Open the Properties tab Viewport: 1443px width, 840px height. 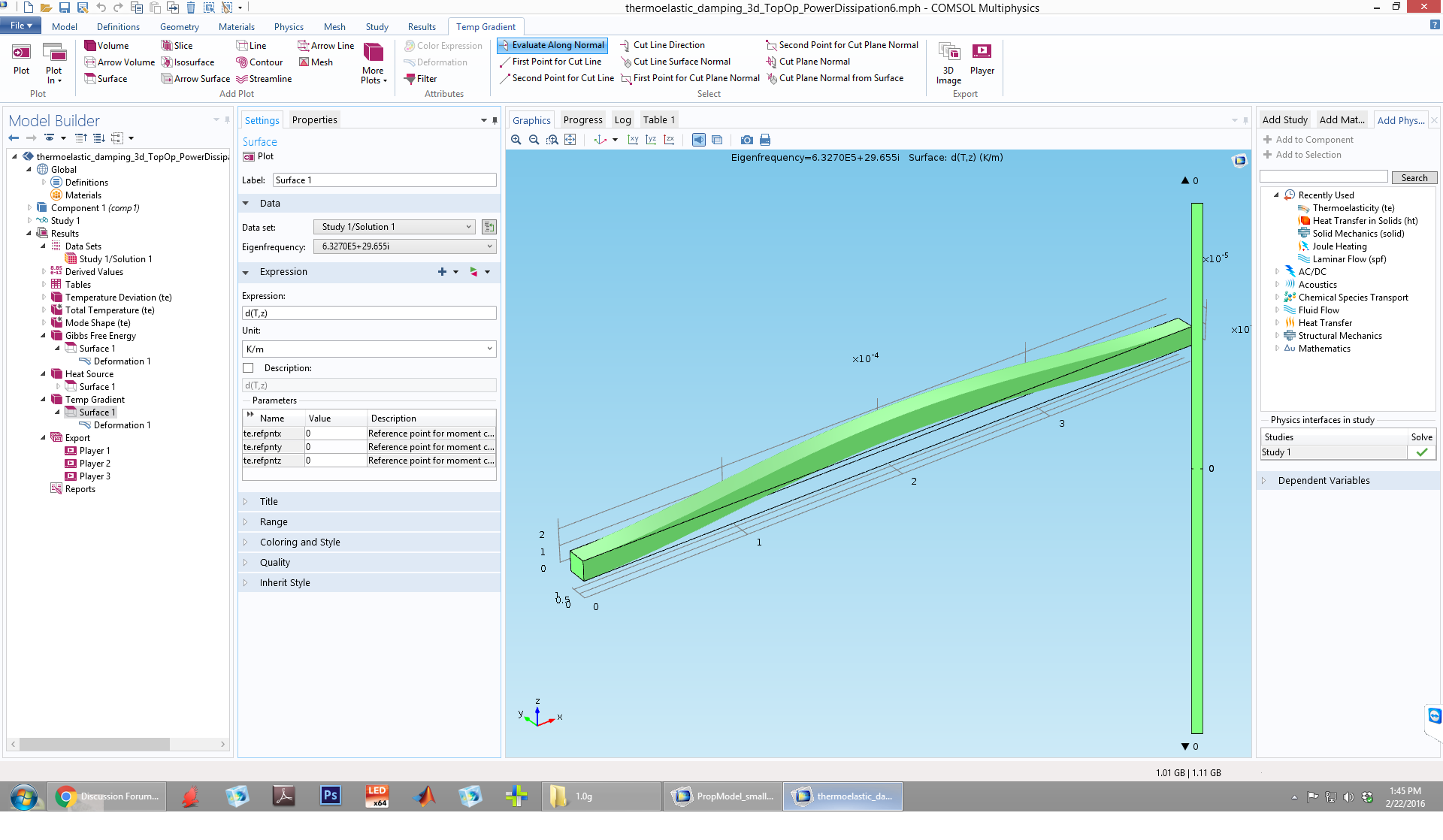click(x=314, y=120)
